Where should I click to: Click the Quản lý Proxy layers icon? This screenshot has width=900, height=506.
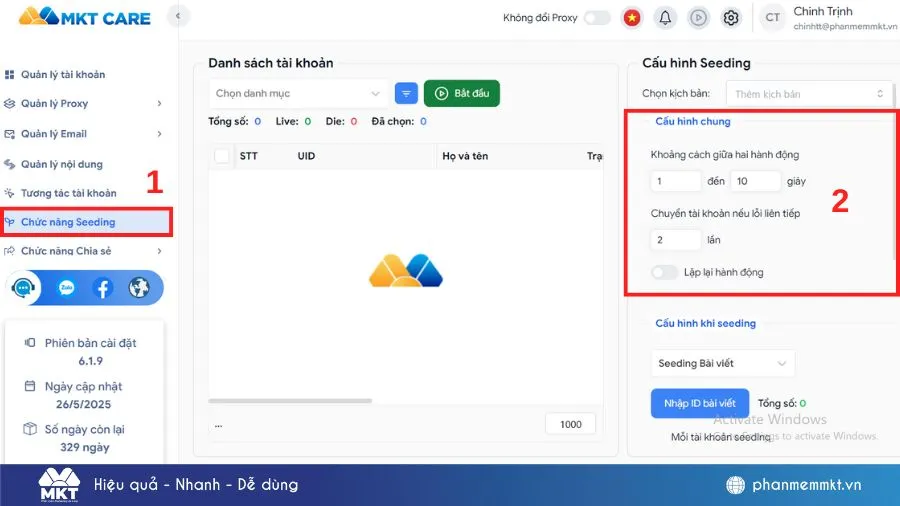click(x=9, y=104)
